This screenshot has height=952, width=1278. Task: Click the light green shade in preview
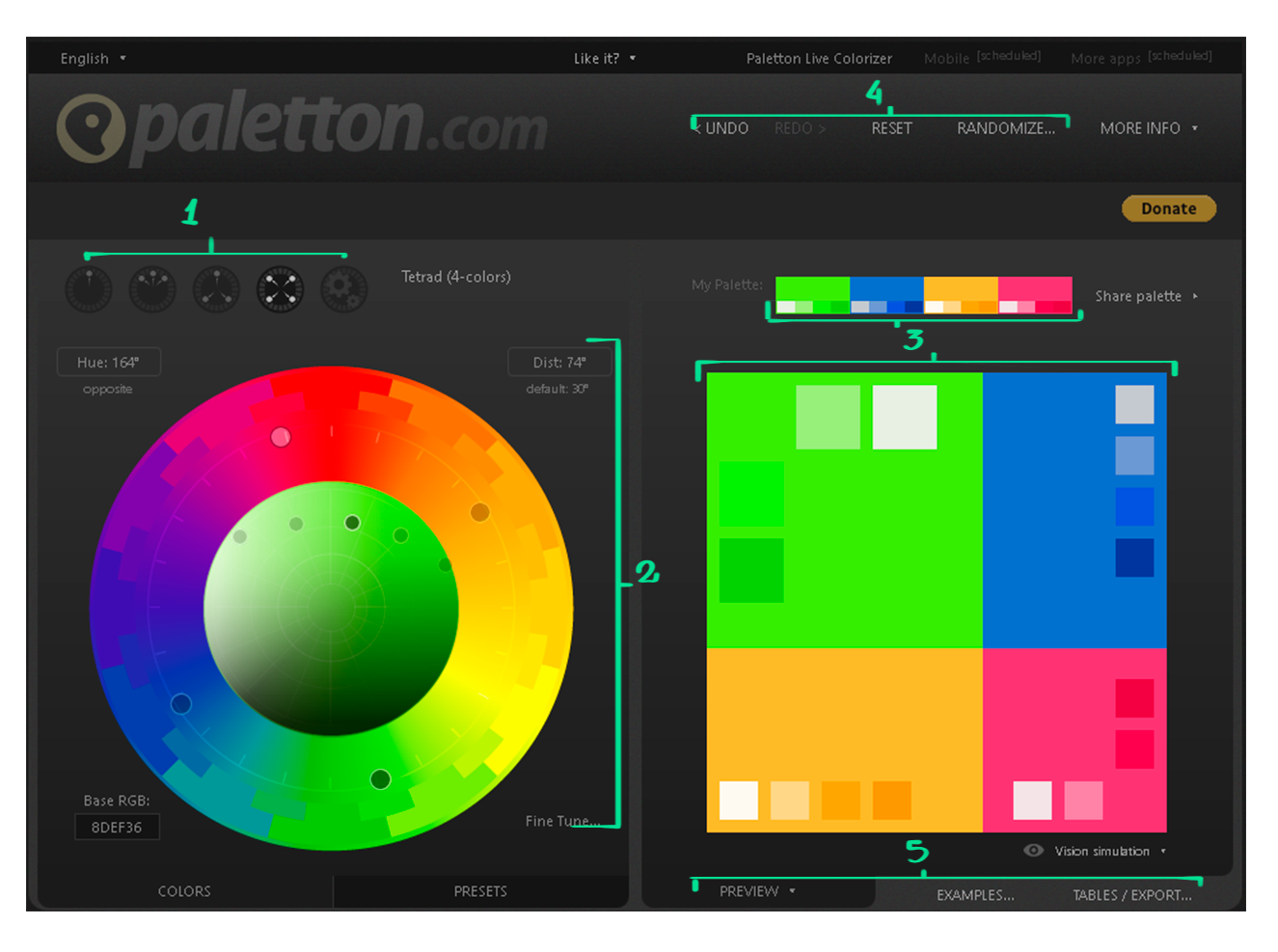point(828,417)
